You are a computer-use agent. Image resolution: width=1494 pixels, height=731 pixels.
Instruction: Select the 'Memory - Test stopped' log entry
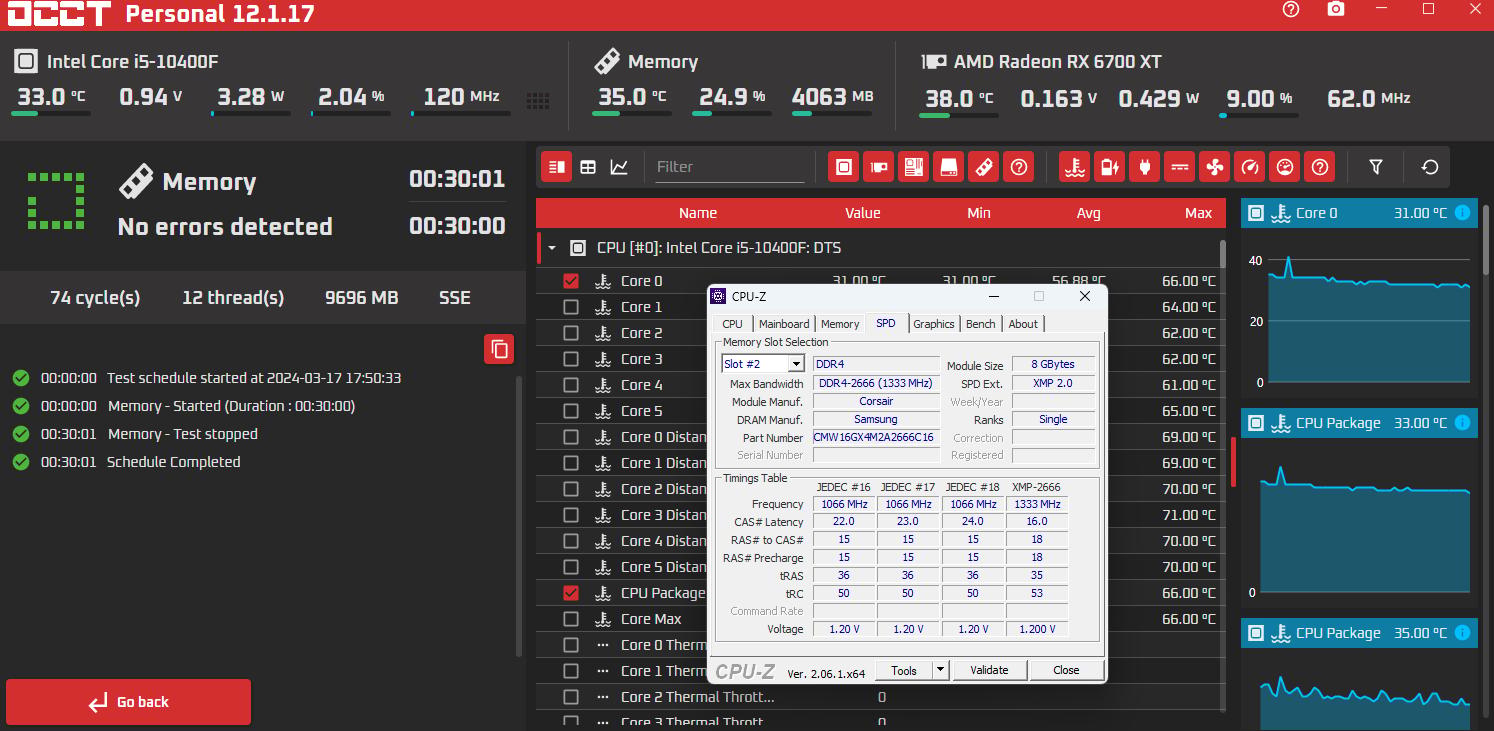click(182, 434)
